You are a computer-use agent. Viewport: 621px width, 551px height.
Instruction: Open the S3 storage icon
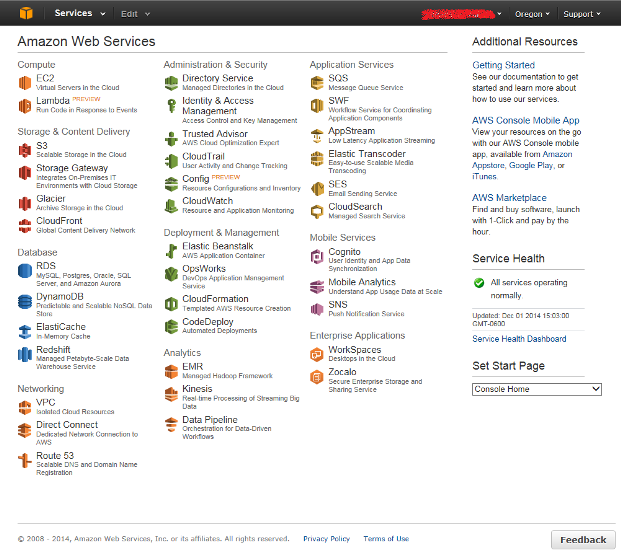[x=25, y=150]
